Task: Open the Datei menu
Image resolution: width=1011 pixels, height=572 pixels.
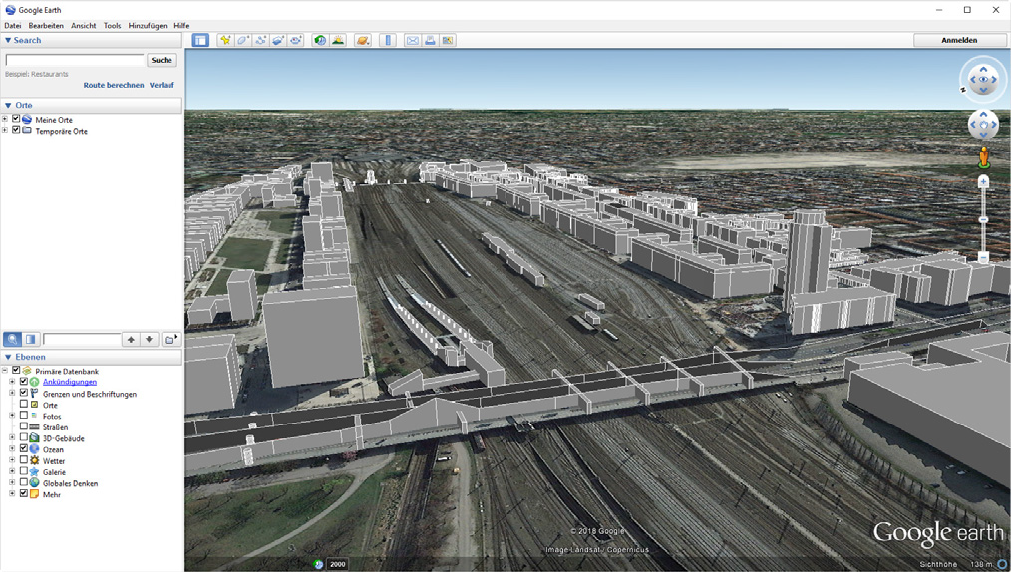Action: 13,26
